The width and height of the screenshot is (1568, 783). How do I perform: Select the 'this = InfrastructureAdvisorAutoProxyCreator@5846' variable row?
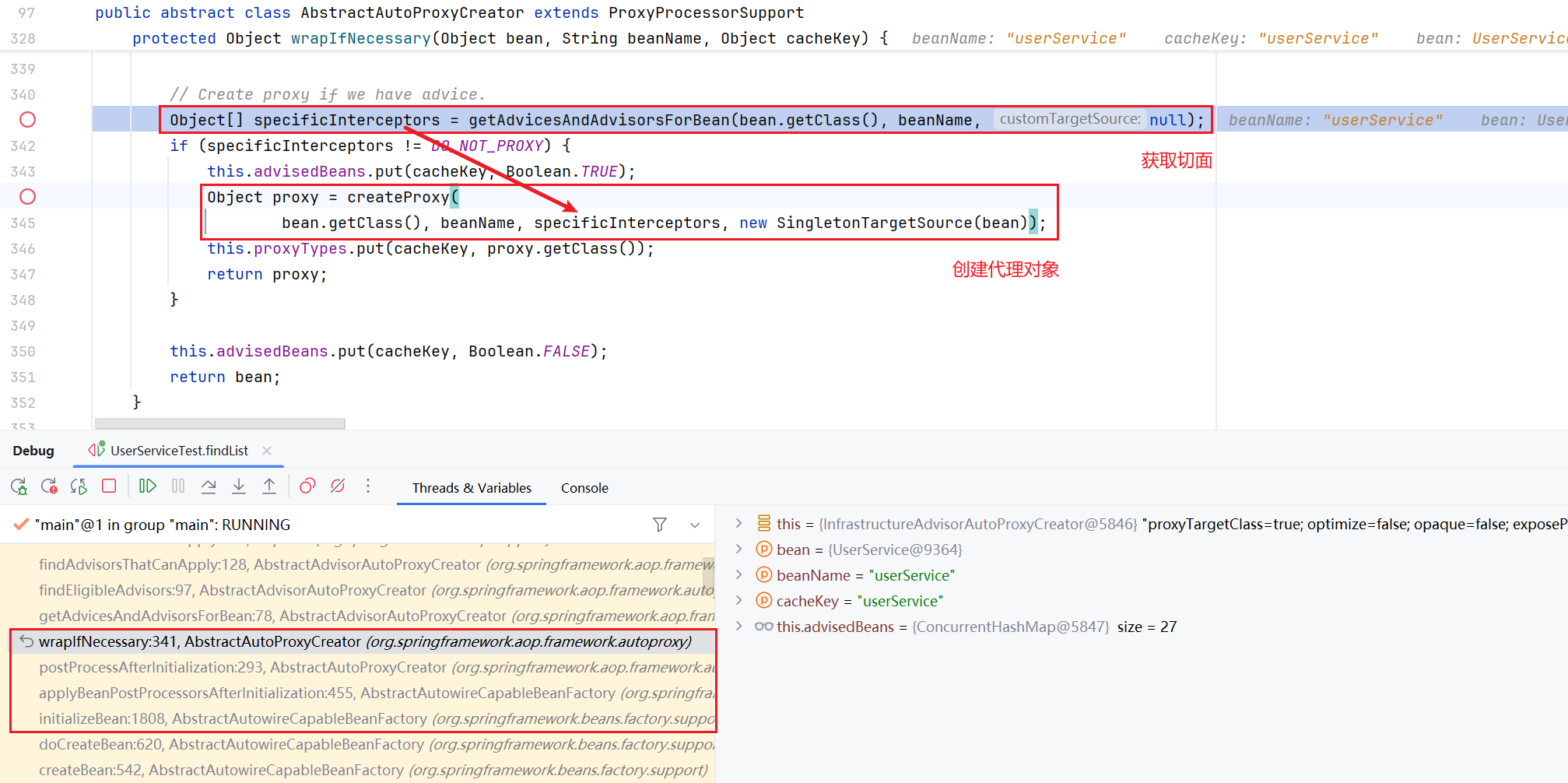pos(1142,524)
